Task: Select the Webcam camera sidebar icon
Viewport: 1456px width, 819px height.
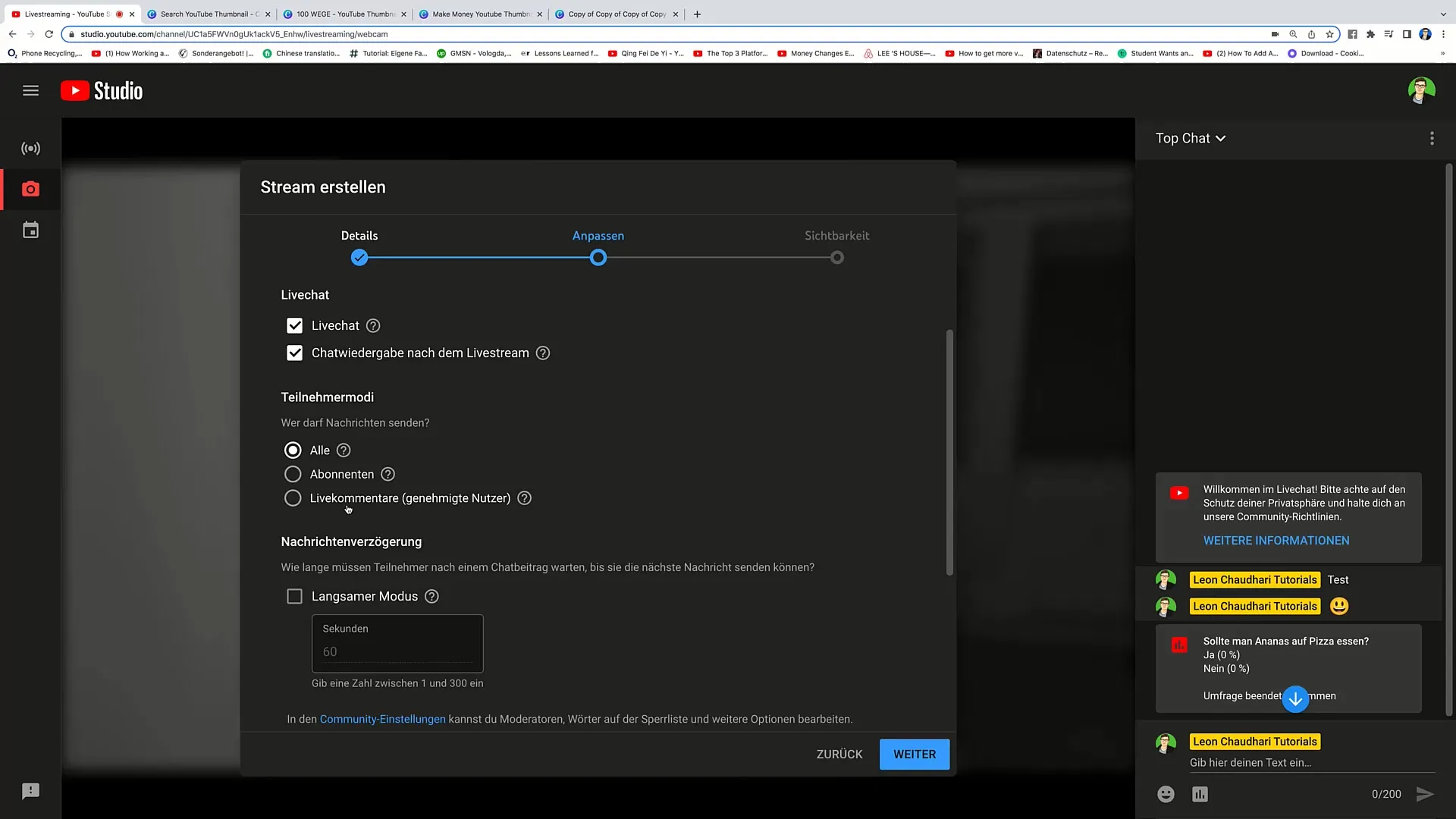Action: [x=30, y=189]
